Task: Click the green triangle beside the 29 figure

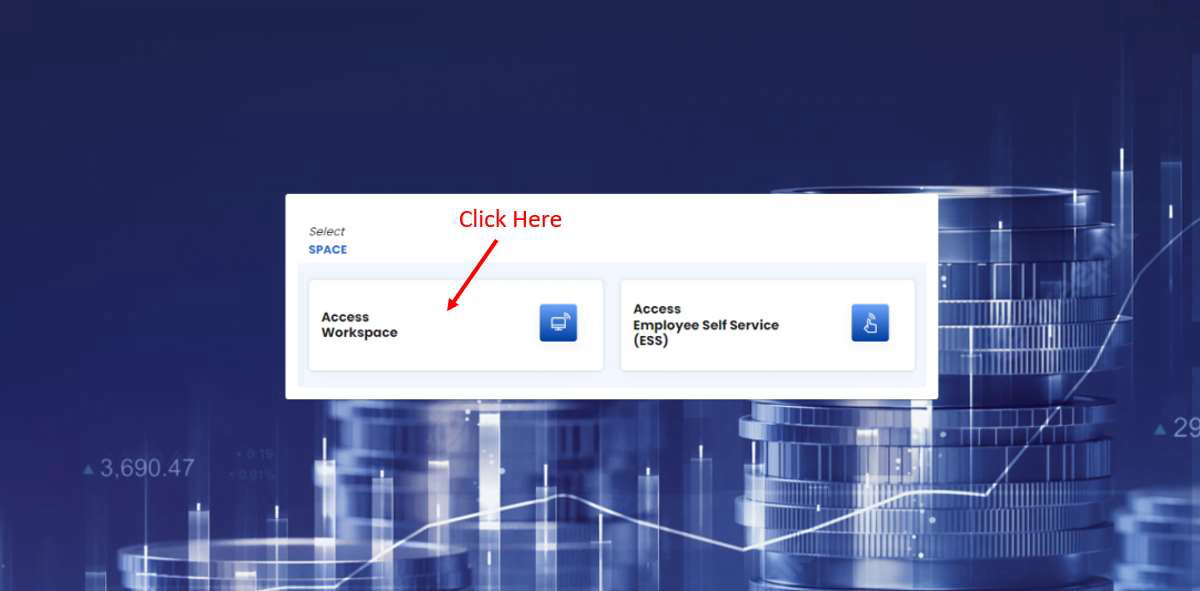Action: 1159,429
